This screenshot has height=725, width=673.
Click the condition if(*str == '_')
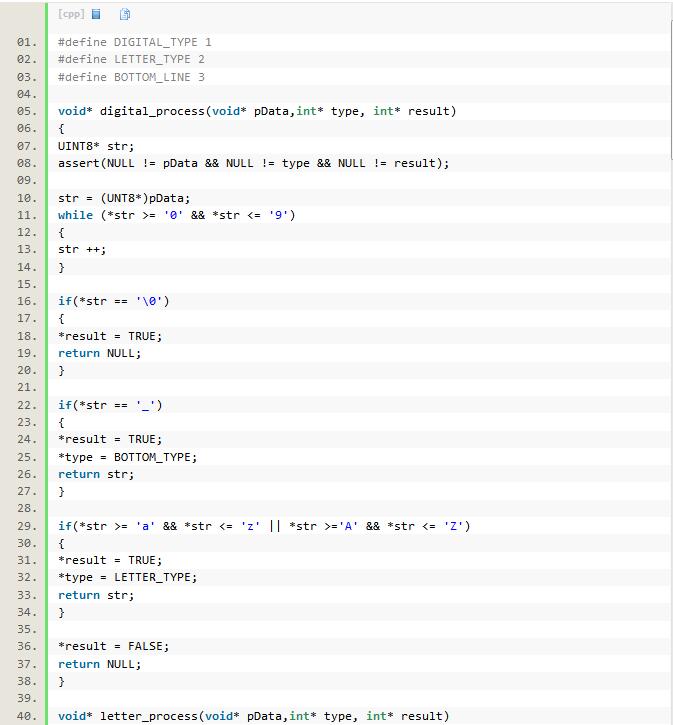110,406
